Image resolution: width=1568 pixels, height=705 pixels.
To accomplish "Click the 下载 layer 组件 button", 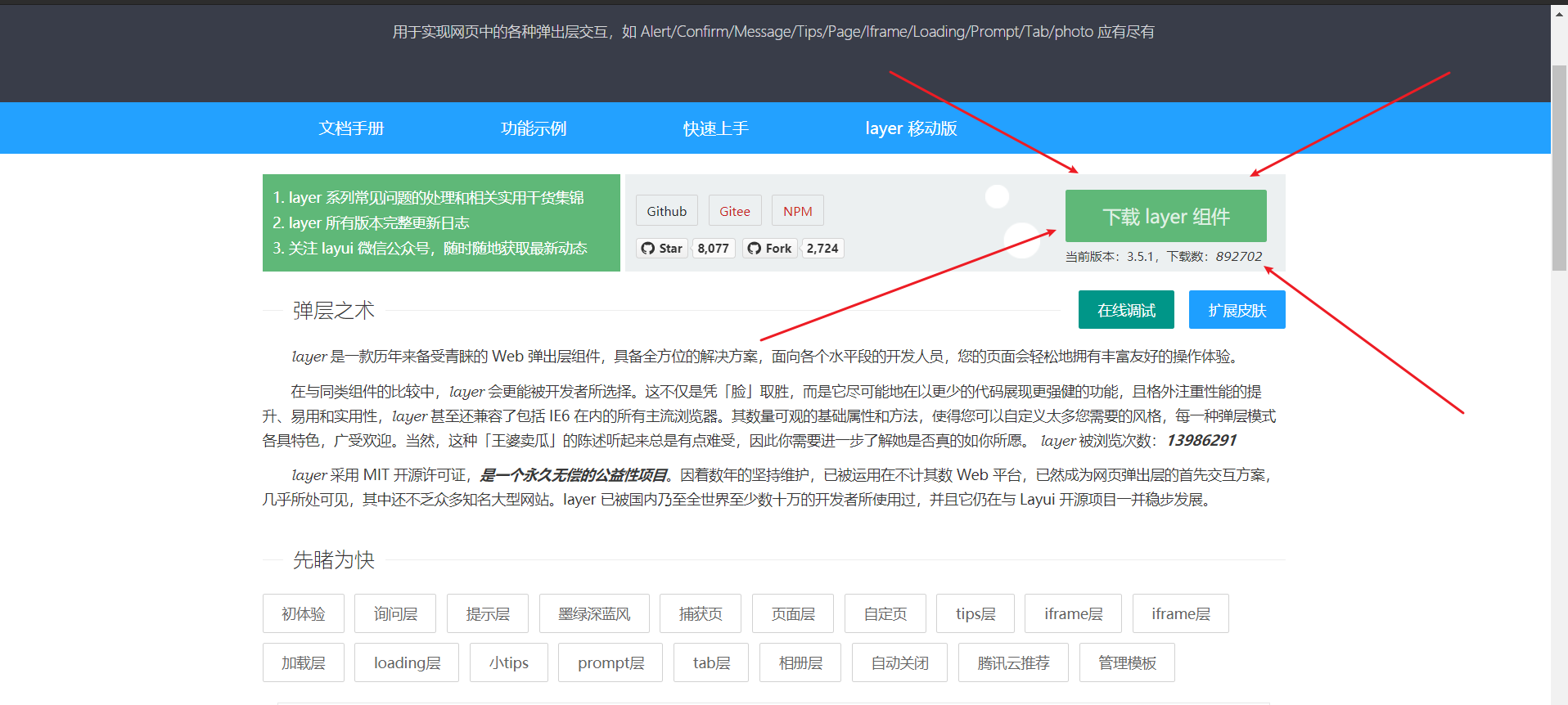I will tap(1166, 216).
